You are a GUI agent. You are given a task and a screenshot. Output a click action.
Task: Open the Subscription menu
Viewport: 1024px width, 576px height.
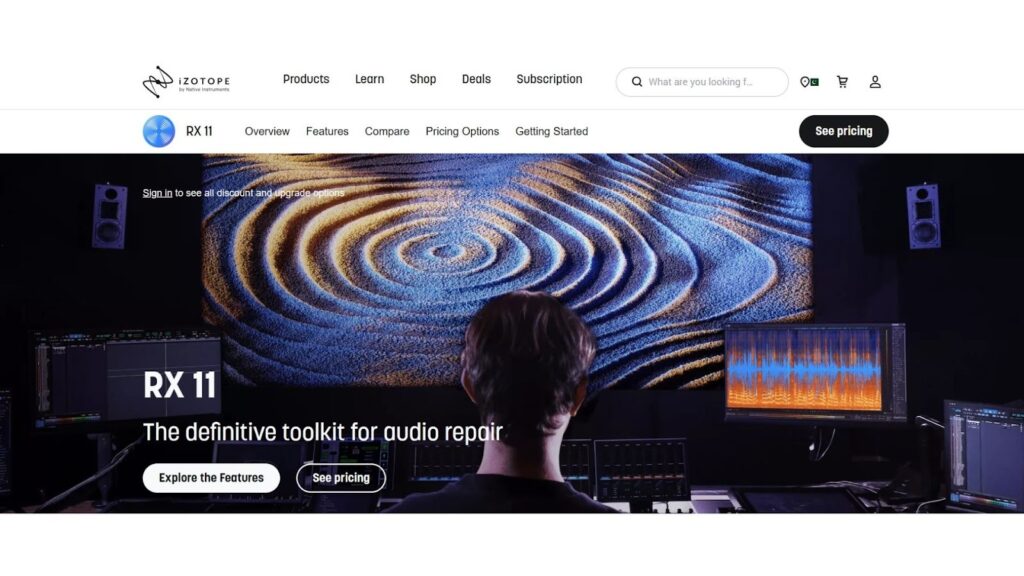(x=549, y=79)
